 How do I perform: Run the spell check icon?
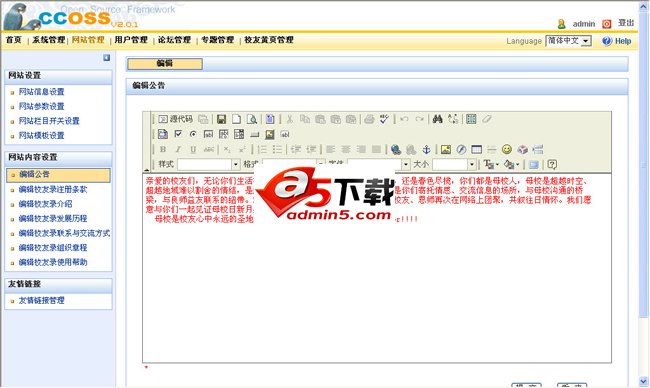point(384,119)
